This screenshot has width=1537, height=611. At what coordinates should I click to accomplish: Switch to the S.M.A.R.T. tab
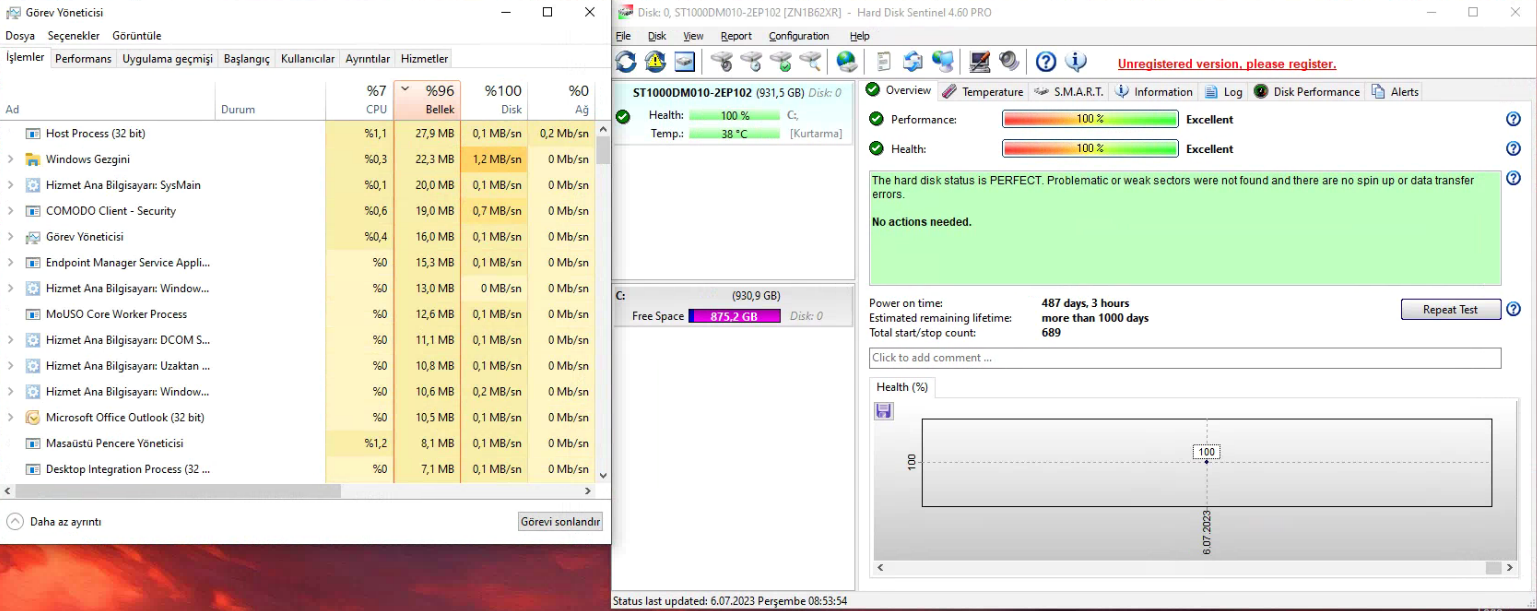point(1069,91)
